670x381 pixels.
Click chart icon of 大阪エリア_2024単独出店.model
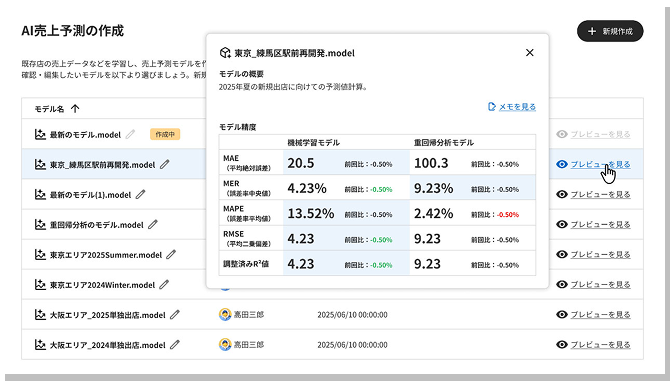(x=40, y=345)
